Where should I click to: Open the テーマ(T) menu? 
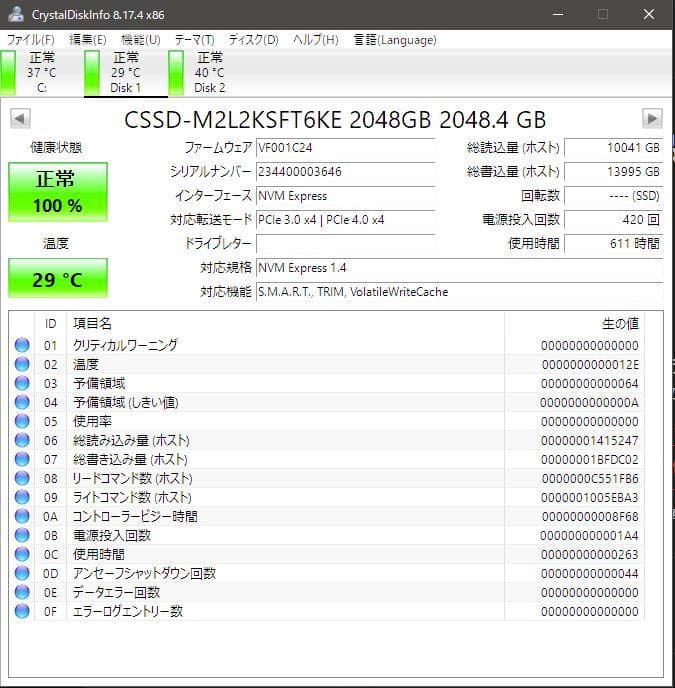194,40
